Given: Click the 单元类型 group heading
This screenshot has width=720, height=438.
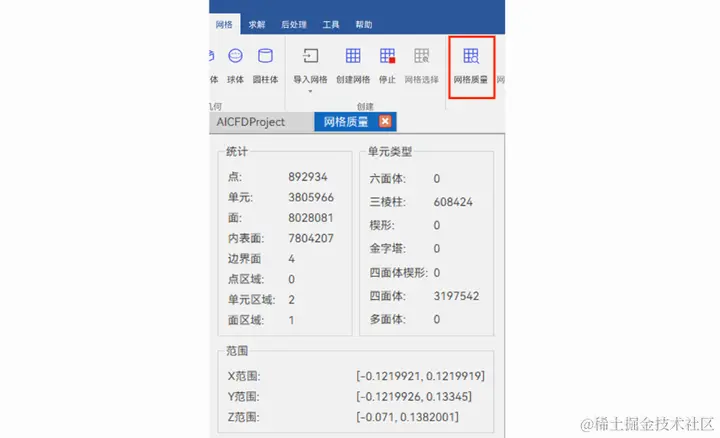Looking at the screenshot, I should tap(390, 152).
